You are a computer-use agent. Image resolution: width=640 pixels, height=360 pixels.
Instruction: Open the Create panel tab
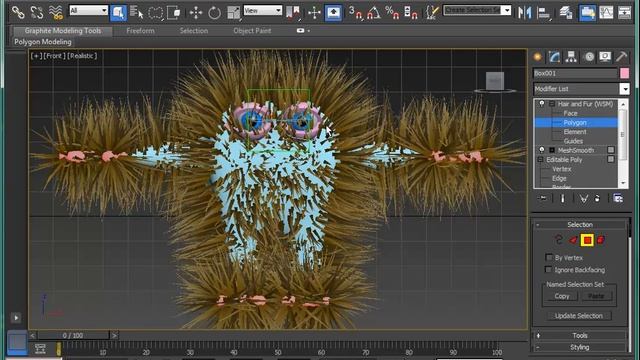click(538, 57)
